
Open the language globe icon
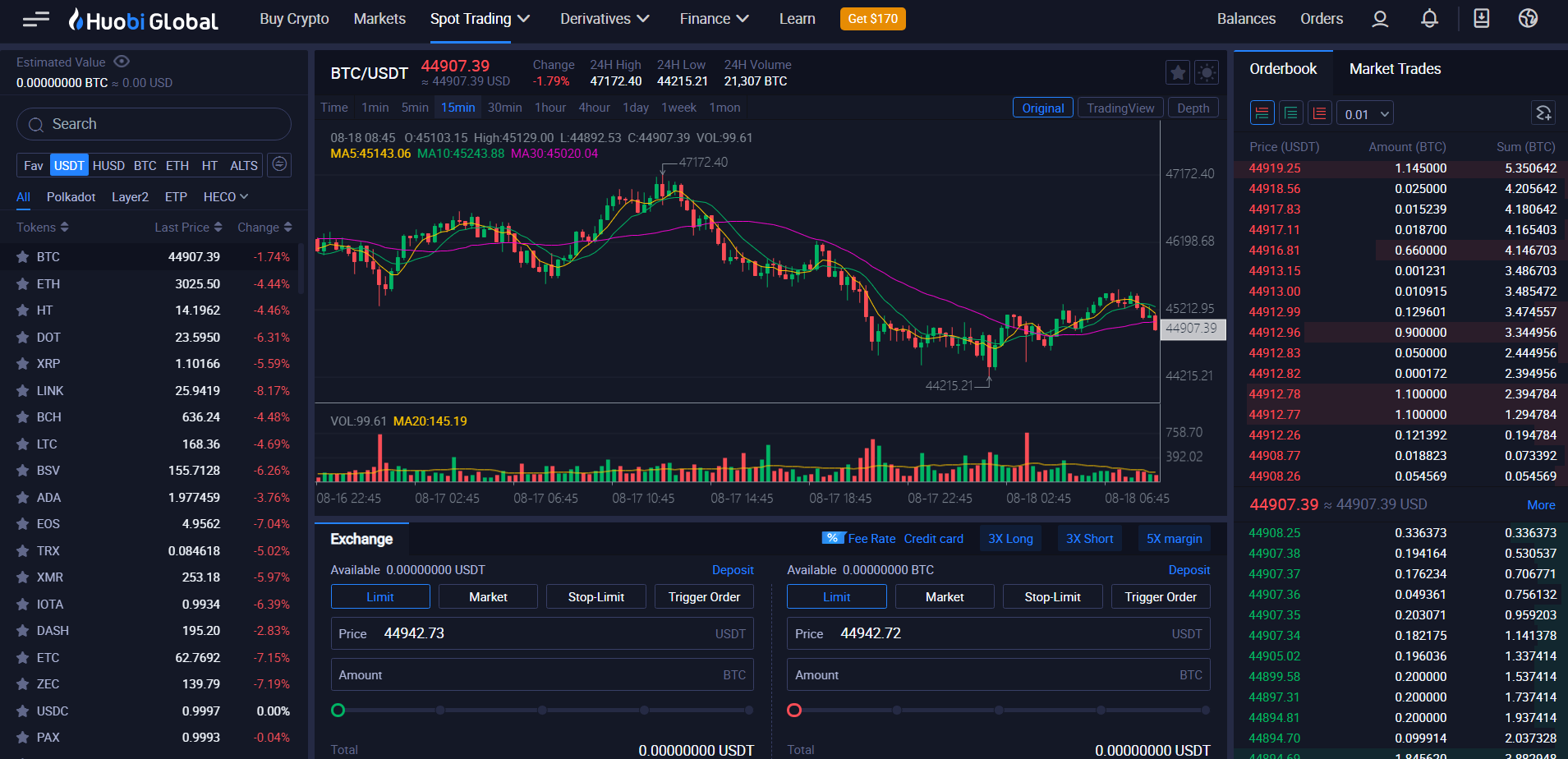1528,18
